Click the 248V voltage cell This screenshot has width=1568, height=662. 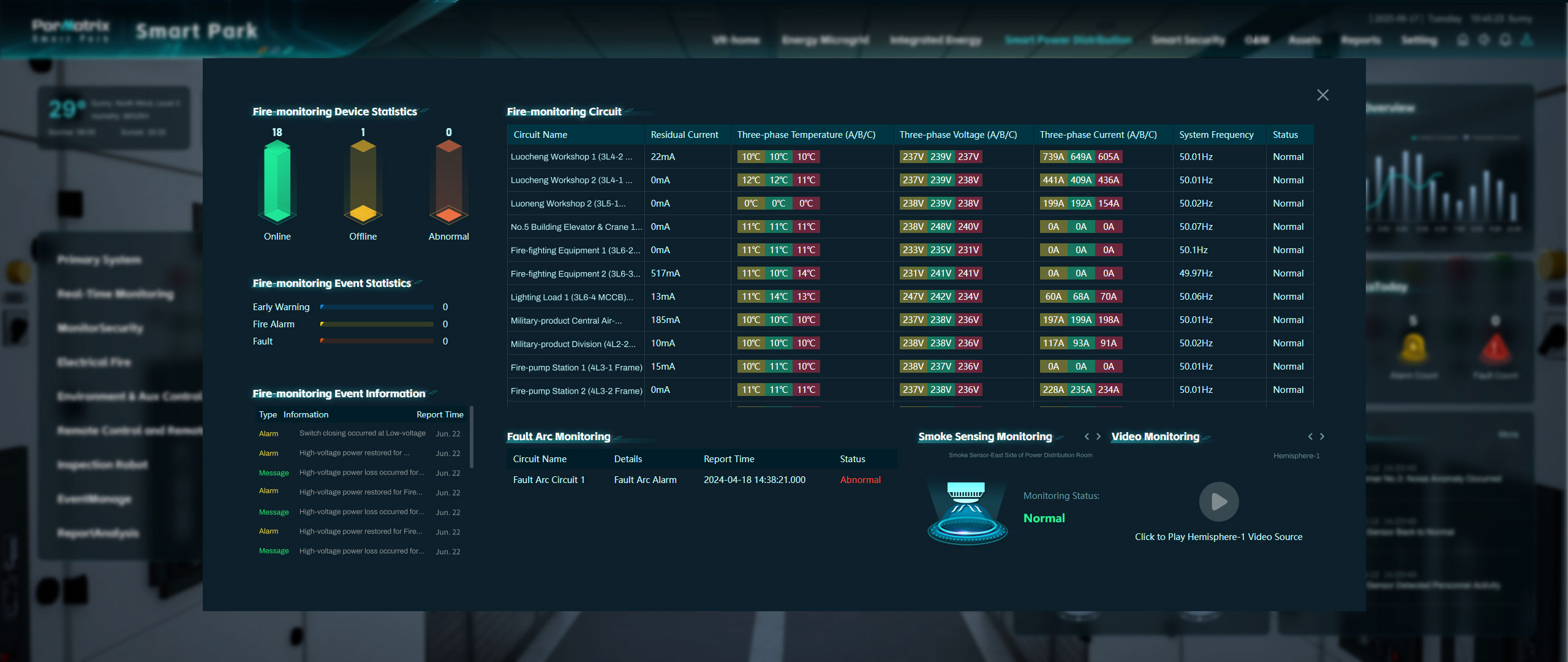click(x=941, y=227)
